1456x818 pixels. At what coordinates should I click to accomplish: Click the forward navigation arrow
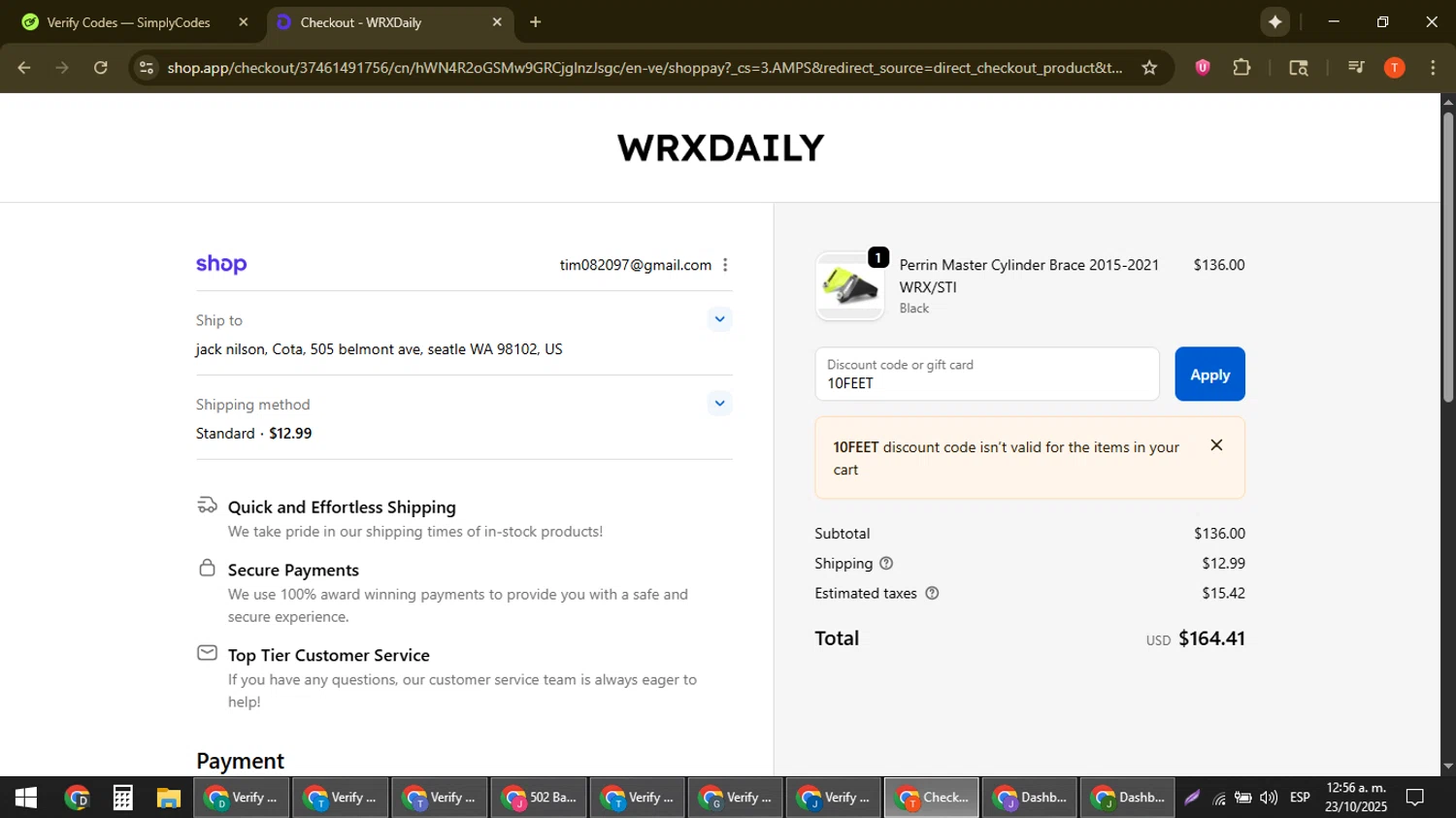62,68
